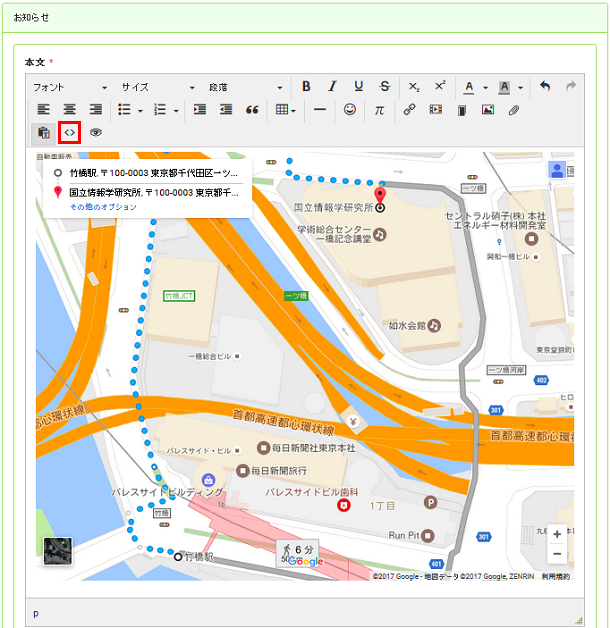
Task: Open the フォント font dropdown
Action: [x=70, y=87]
